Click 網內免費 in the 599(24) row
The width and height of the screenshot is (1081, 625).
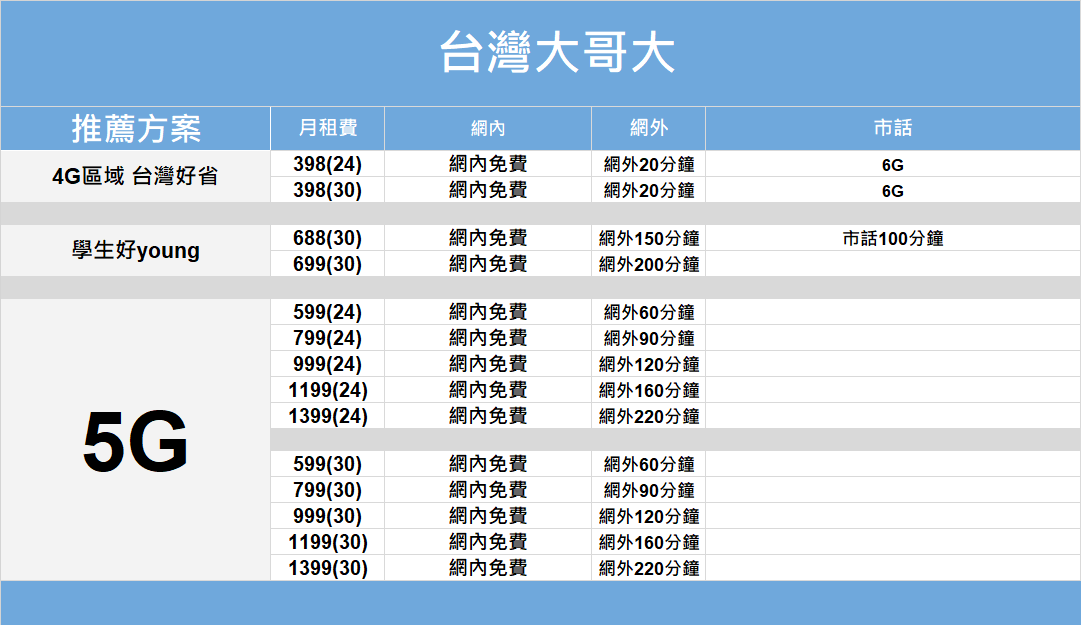(x=487, y=312)
